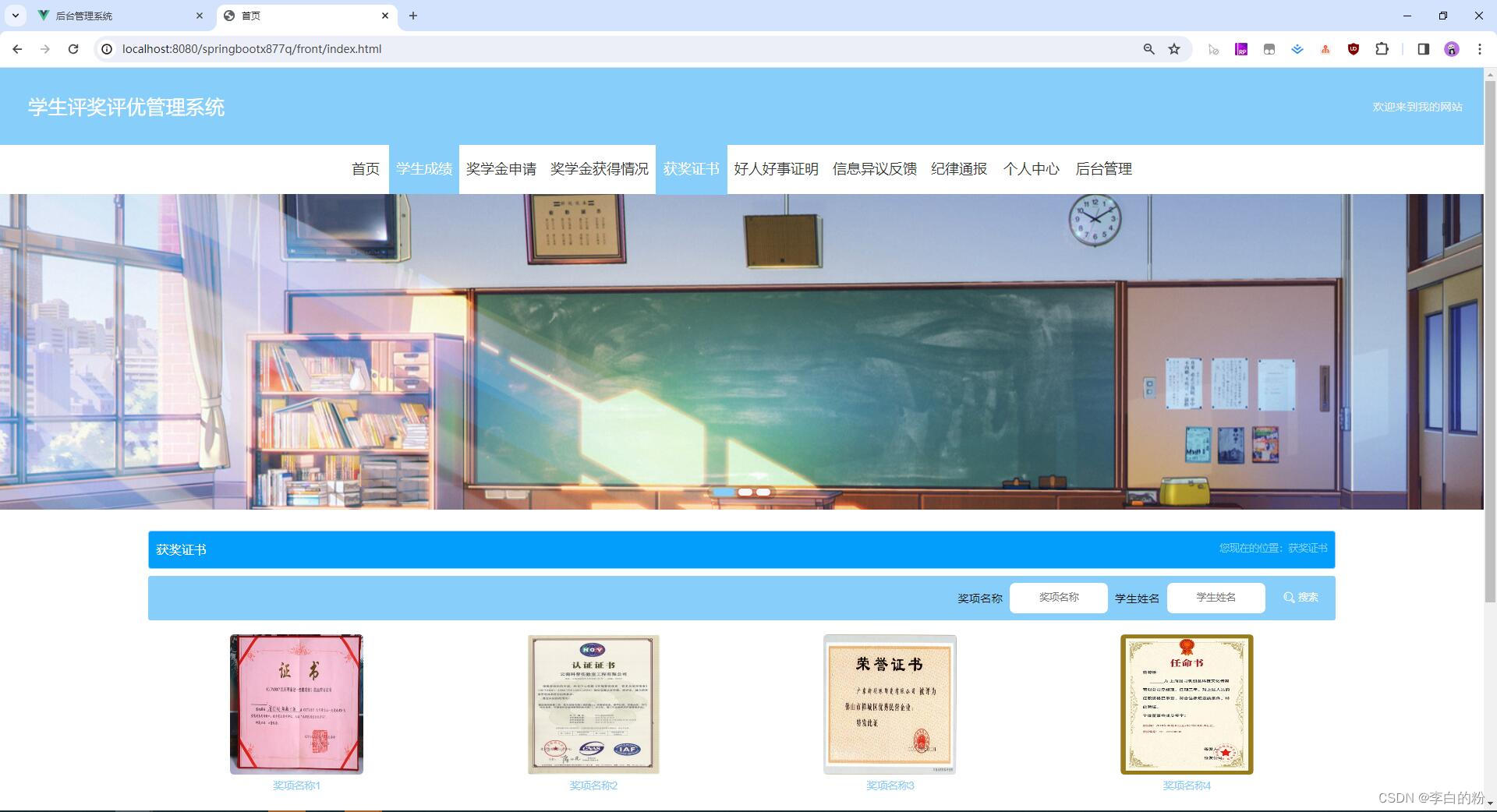Click the purple RP extension icon
Screen dimensions: 1497x812
1241,49
